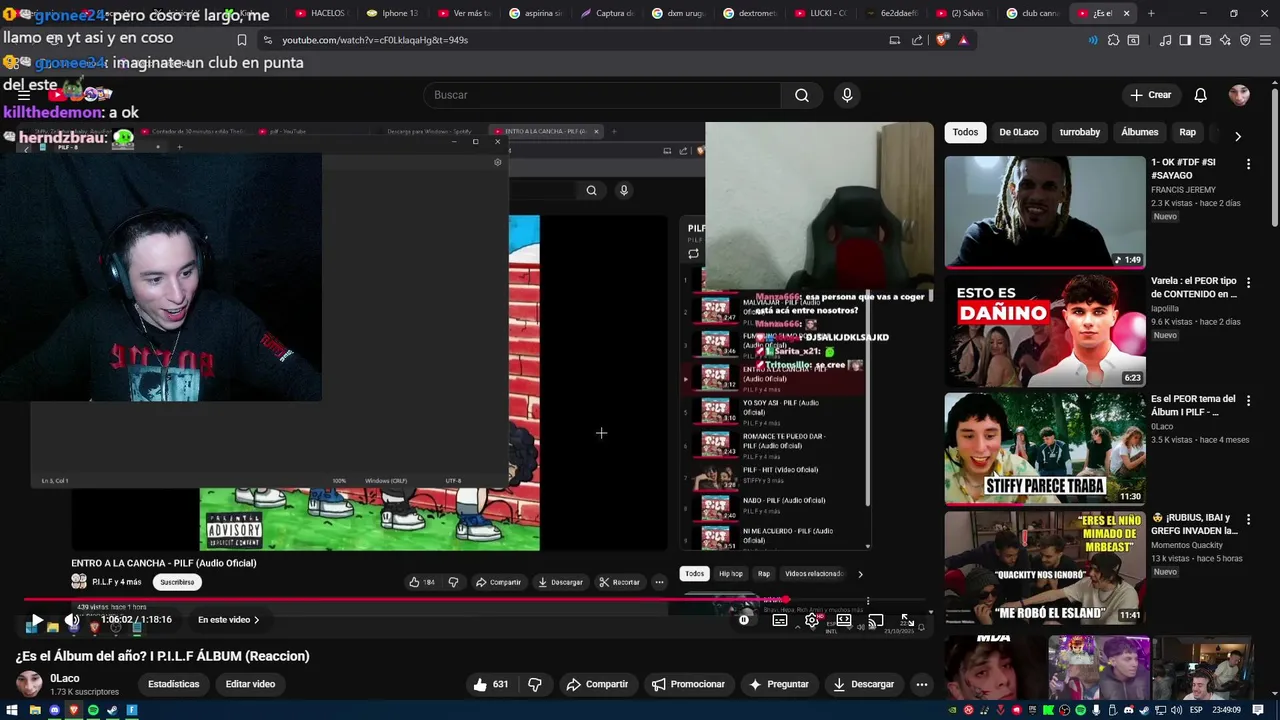Bookmark the page with the bookmark icon
This screenshot has height=720, width=1280.
[241, 40]
